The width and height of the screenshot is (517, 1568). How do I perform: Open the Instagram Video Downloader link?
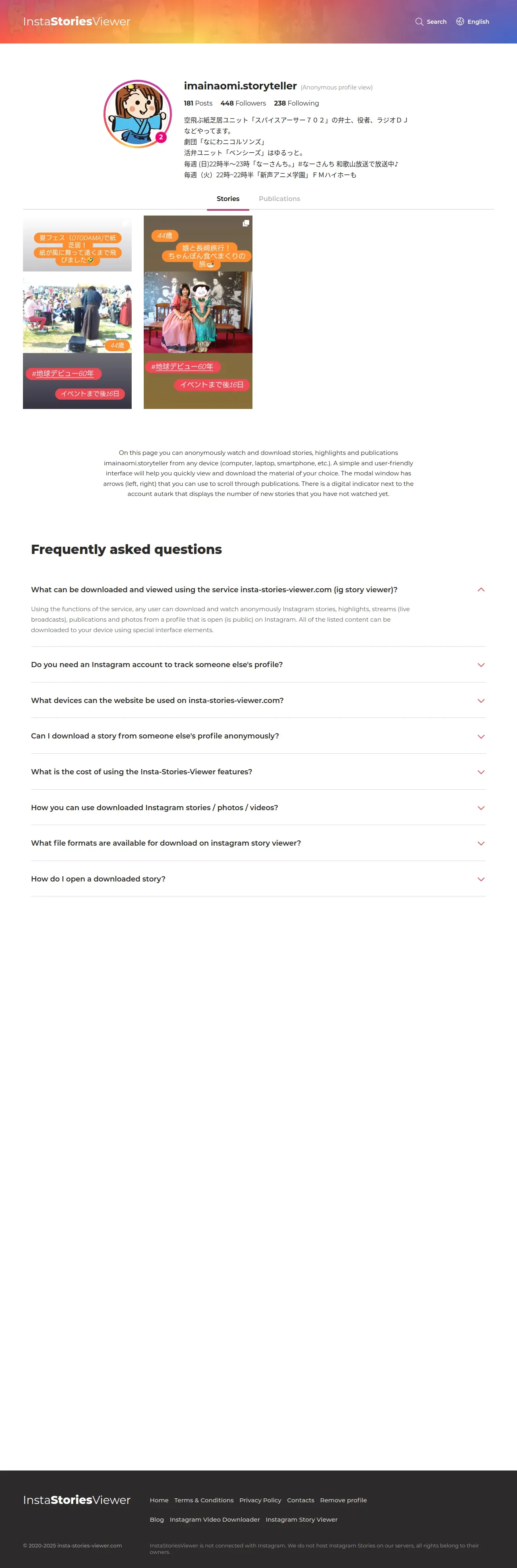point(214,1519)
